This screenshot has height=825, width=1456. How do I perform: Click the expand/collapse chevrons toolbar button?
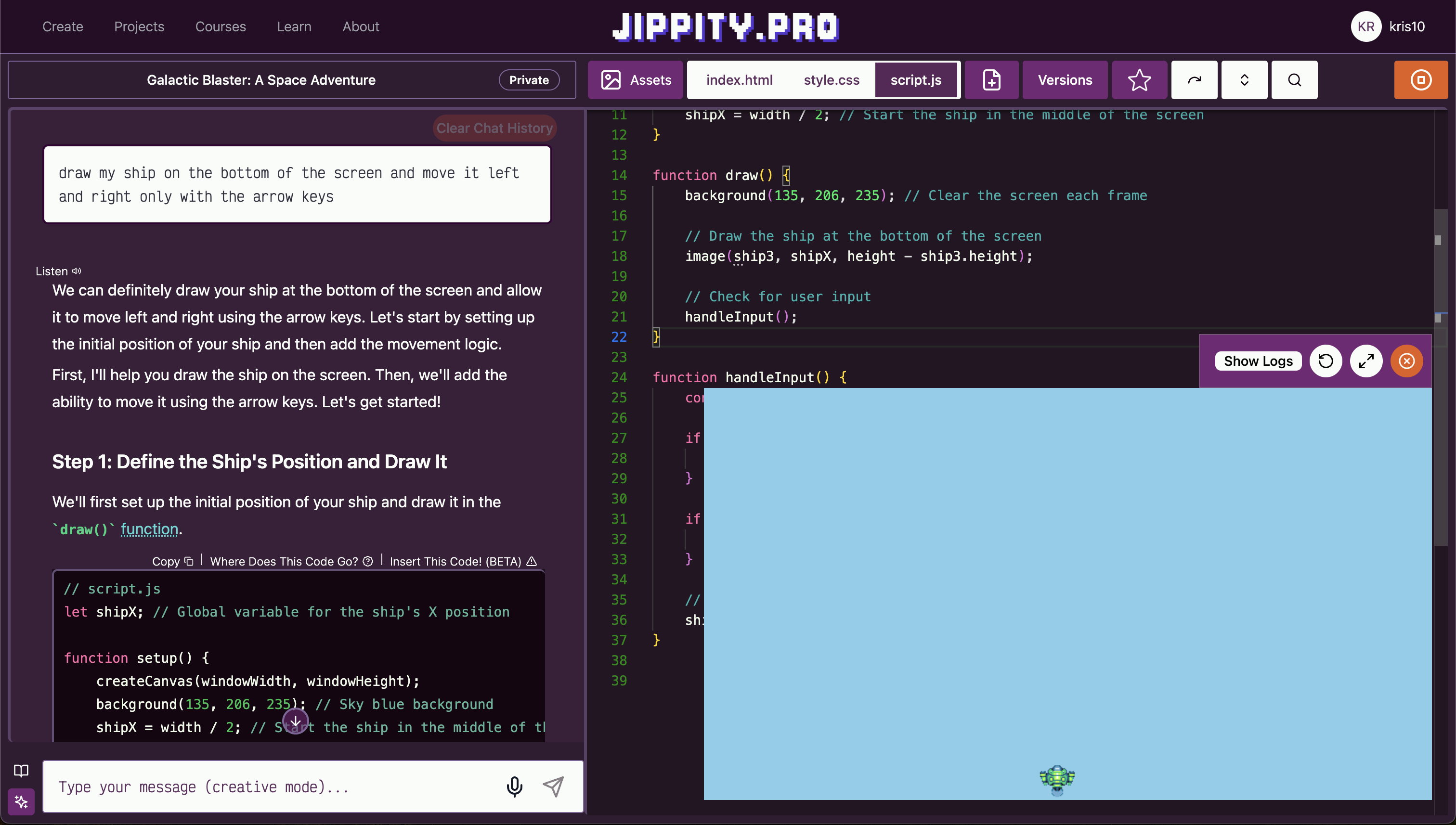[1244, 80]
